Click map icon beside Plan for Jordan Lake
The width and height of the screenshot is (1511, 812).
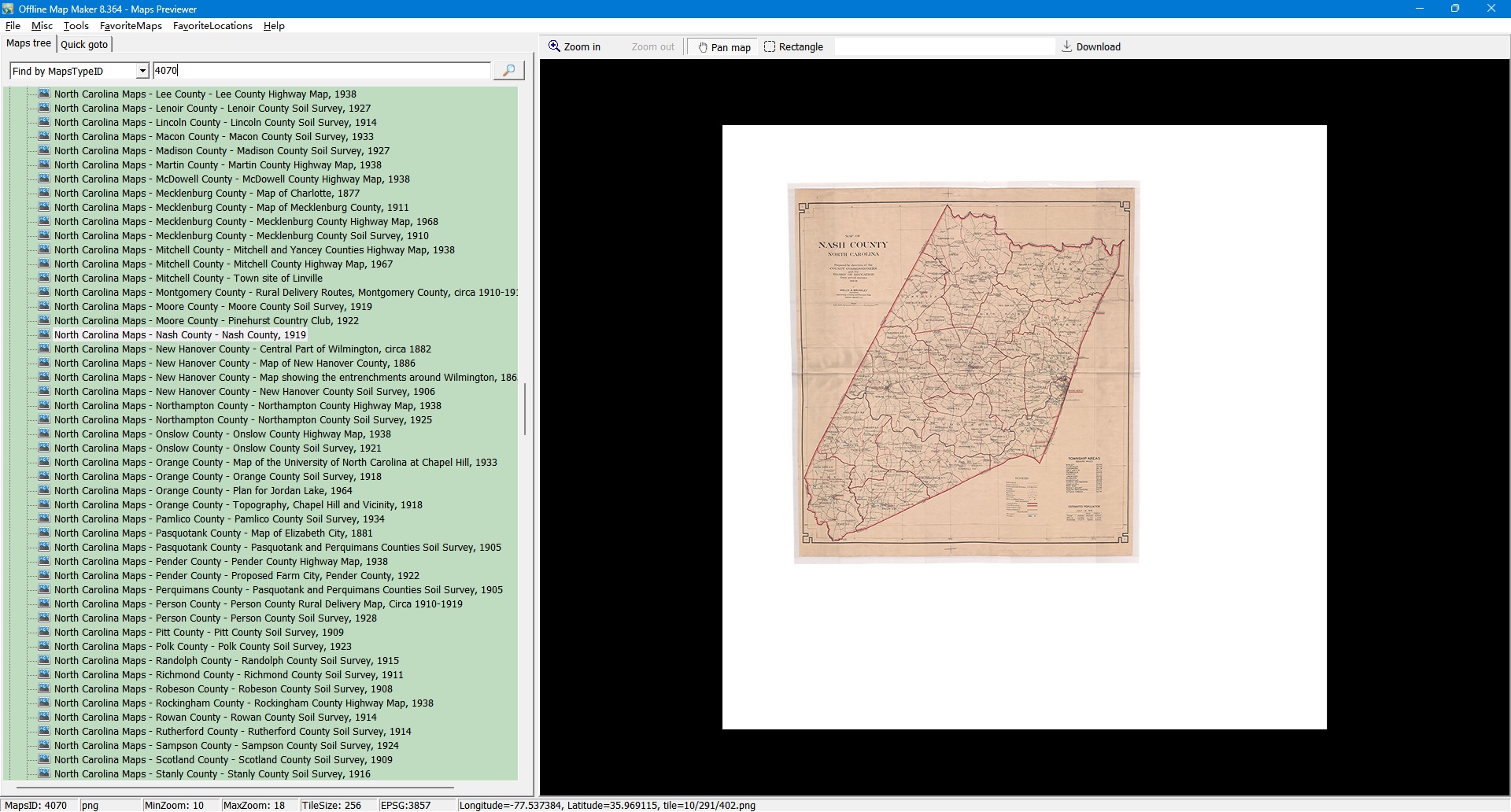coord(44,491)
